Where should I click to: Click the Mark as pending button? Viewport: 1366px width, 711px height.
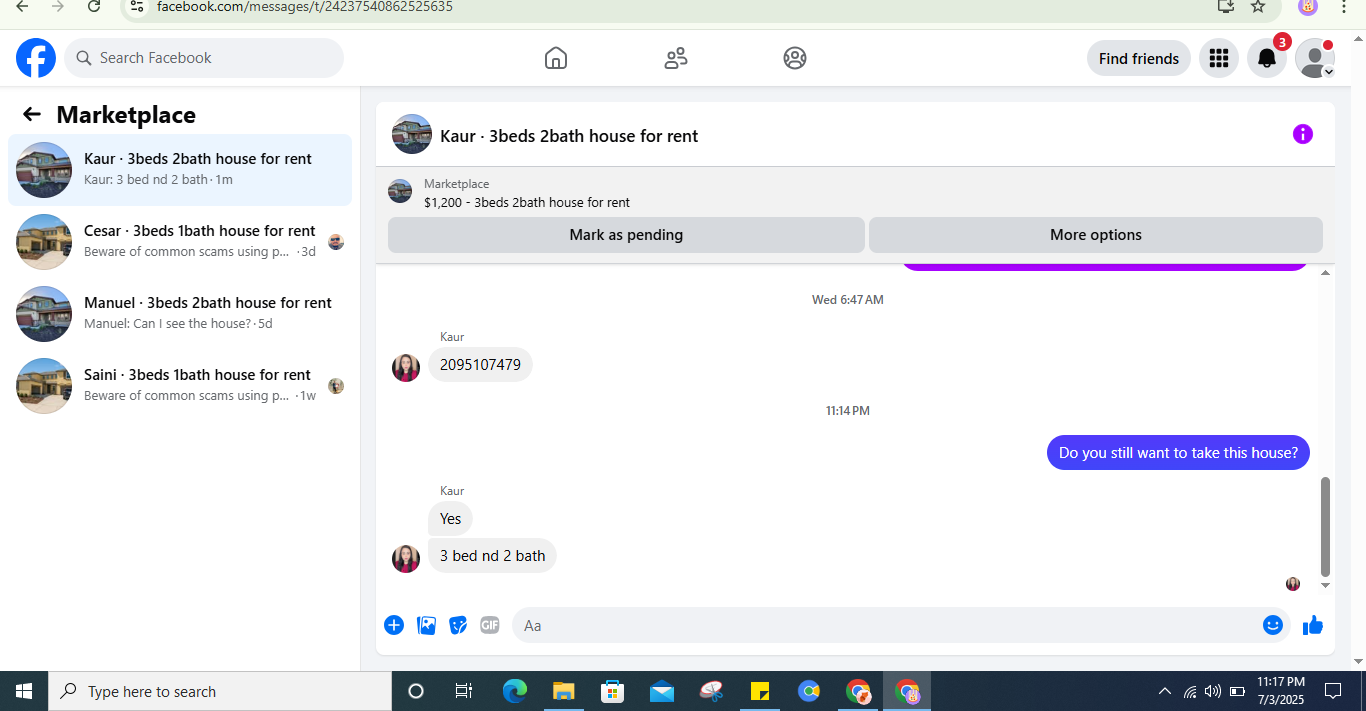click(626, 235)
